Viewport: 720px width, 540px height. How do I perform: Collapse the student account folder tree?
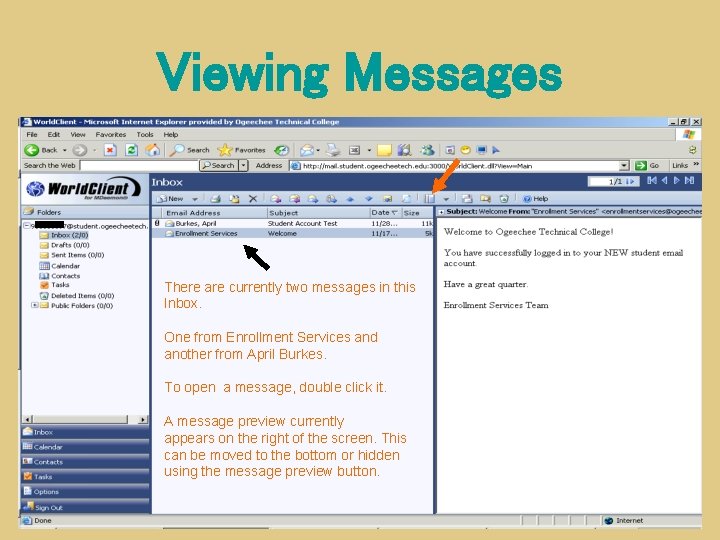click(27, 225)
